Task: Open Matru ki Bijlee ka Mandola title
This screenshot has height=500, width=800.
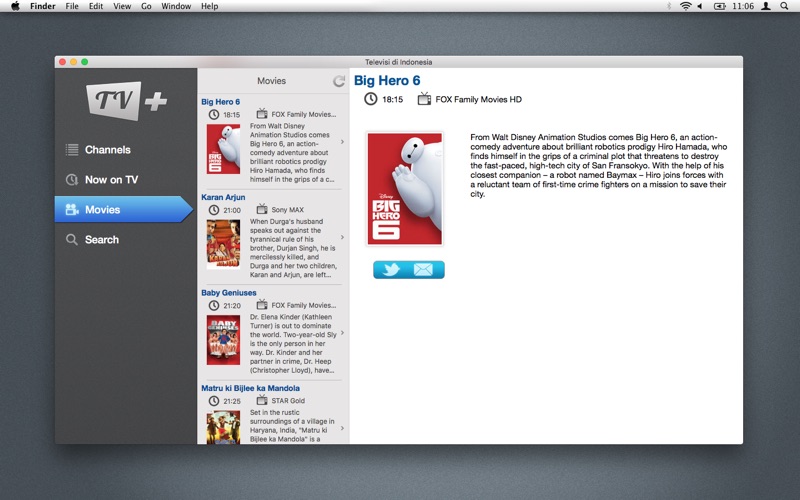Action: 250,388
